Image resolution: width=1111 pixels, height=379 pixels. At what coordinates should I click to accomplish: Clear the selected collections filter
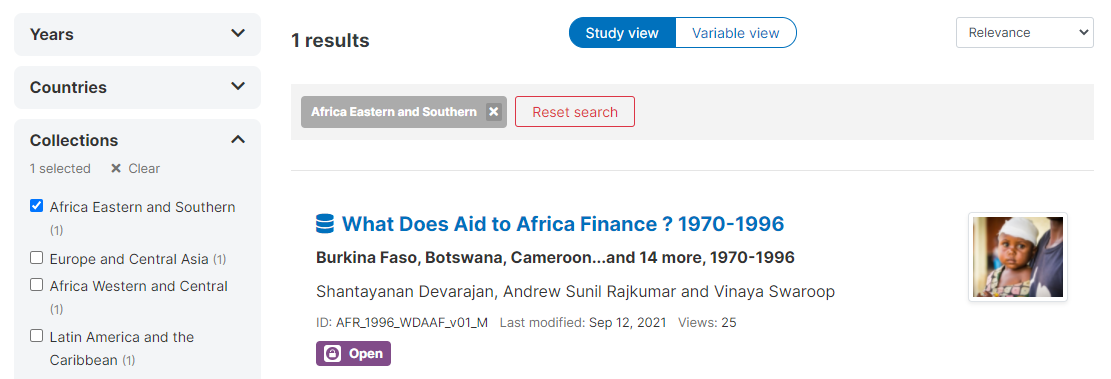(135, 169)
